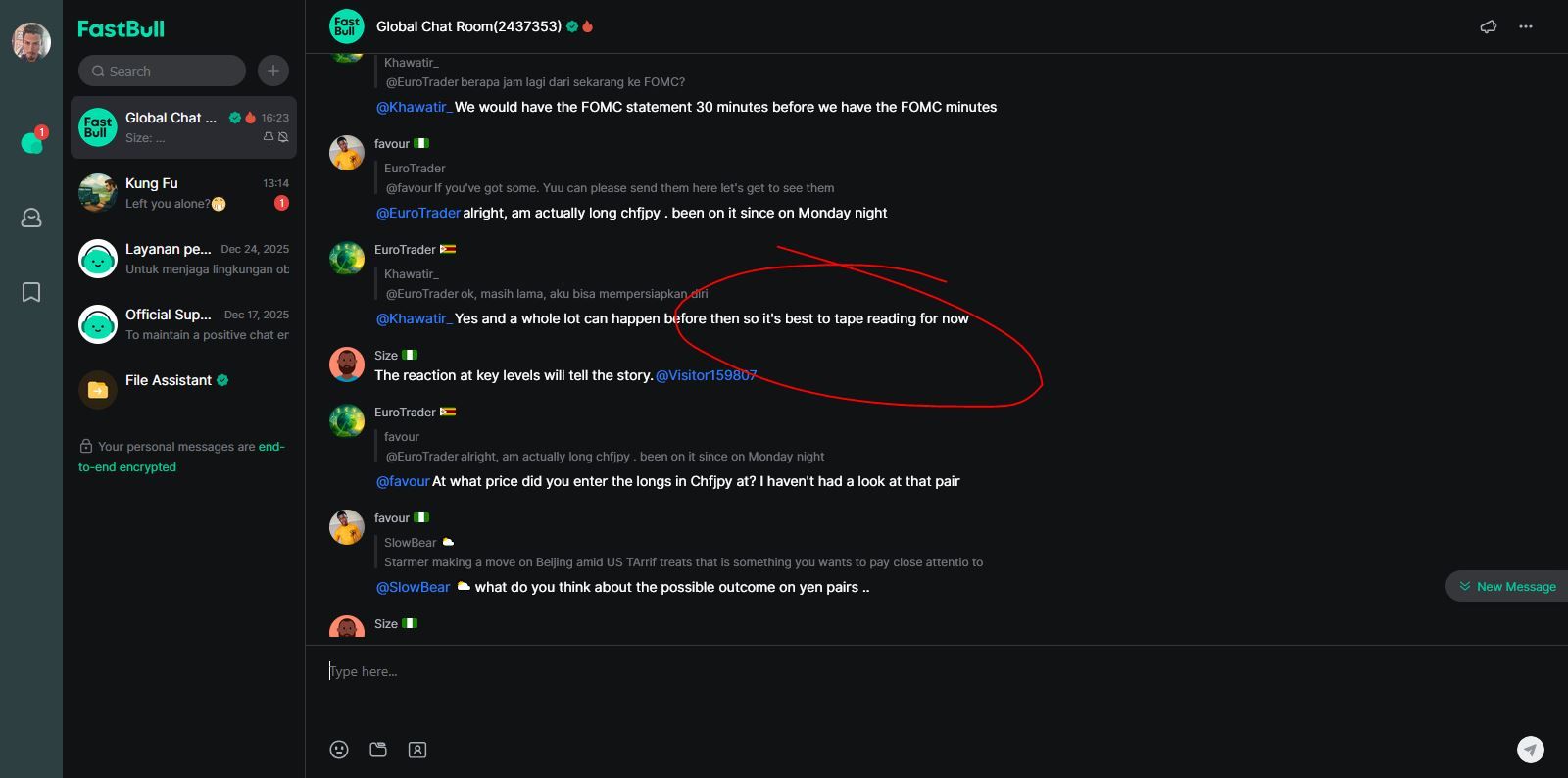Click the Search chats field
Screen dimensions: 1568x778
pyautogui.click(x=163, y=71)
